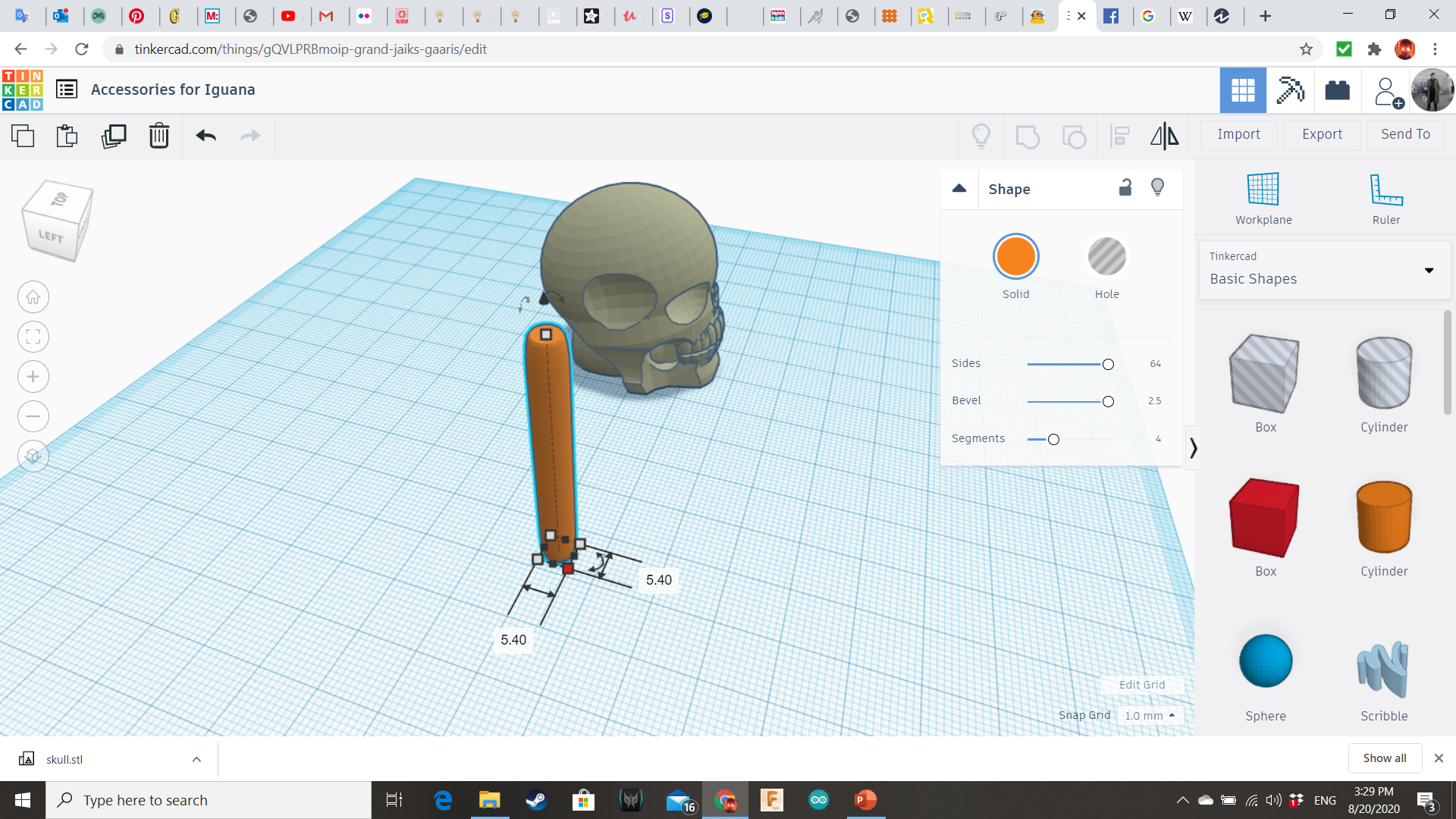Screen dimensions: 1456x819
Task: Pick the red Box shape
Action: pos(1265,518)
